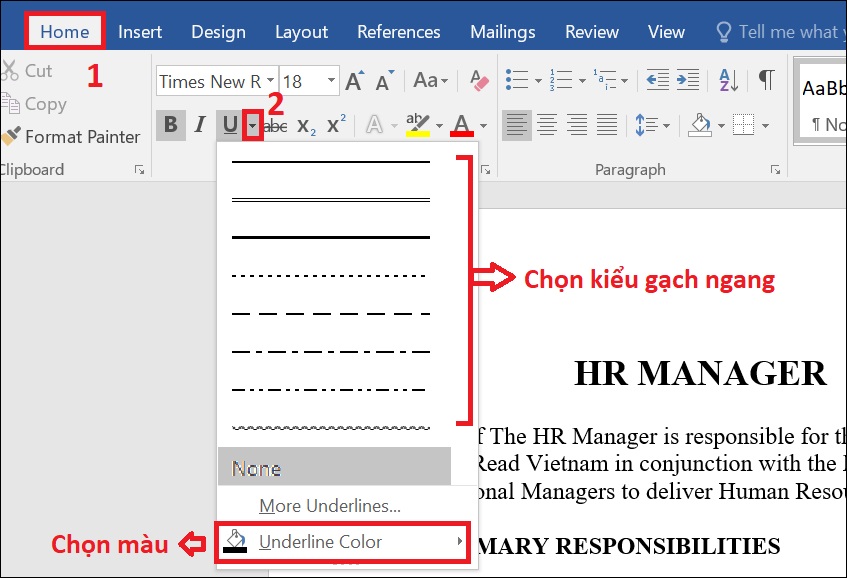The width and height of the screenshot is (847, 578).
Task: Toggle Italic formatting
Action: [200, 125]
